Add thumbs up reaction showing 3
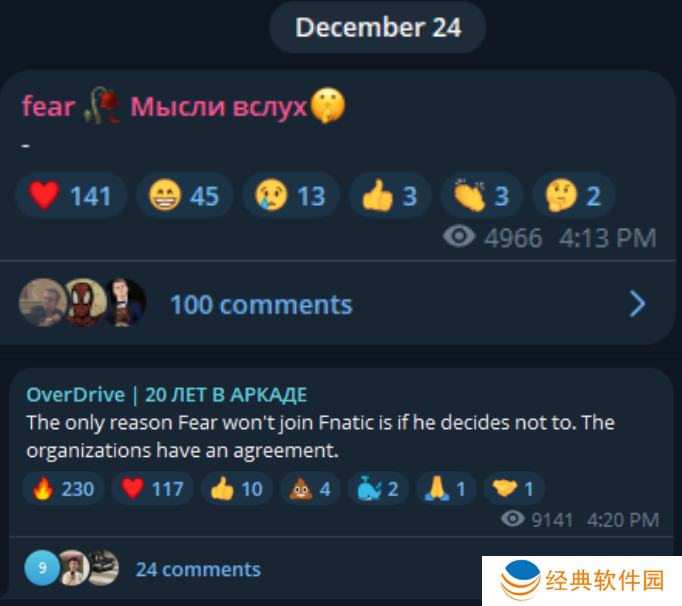The image size is (682, 606). (x=390, y=195)
